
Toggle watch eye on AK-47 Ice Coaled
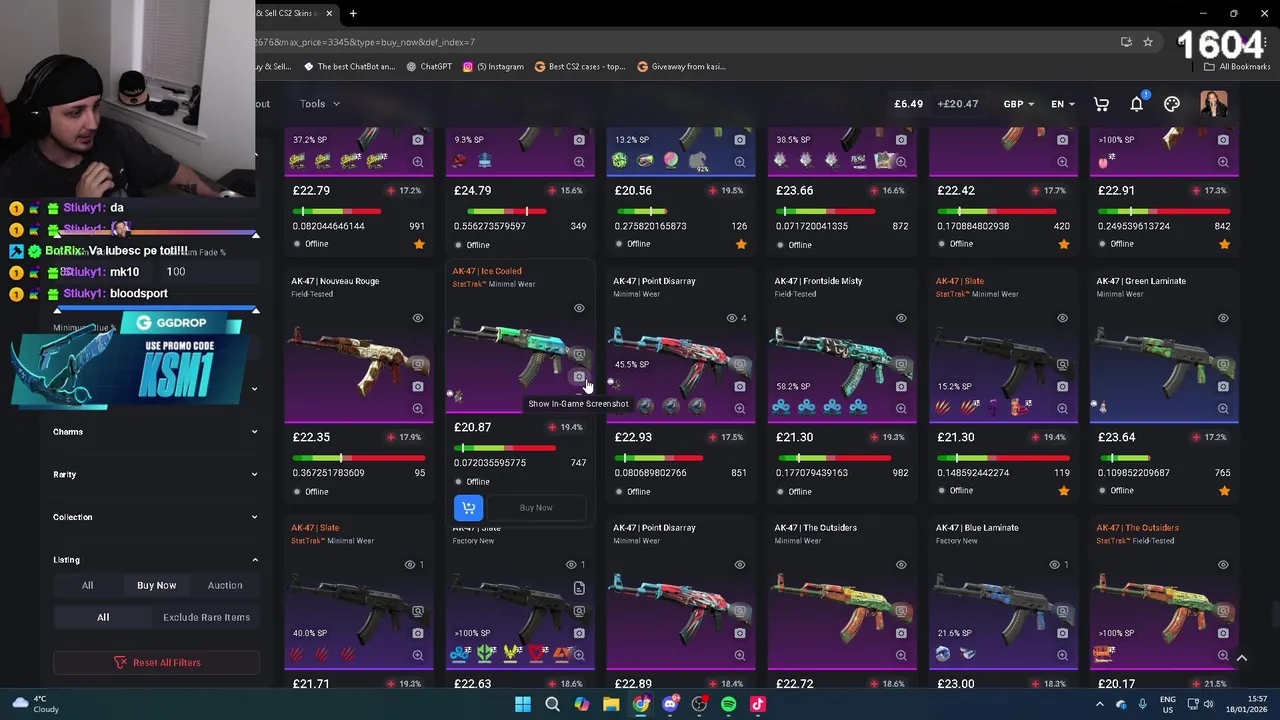pyautogui.click(x=579, y=308)
